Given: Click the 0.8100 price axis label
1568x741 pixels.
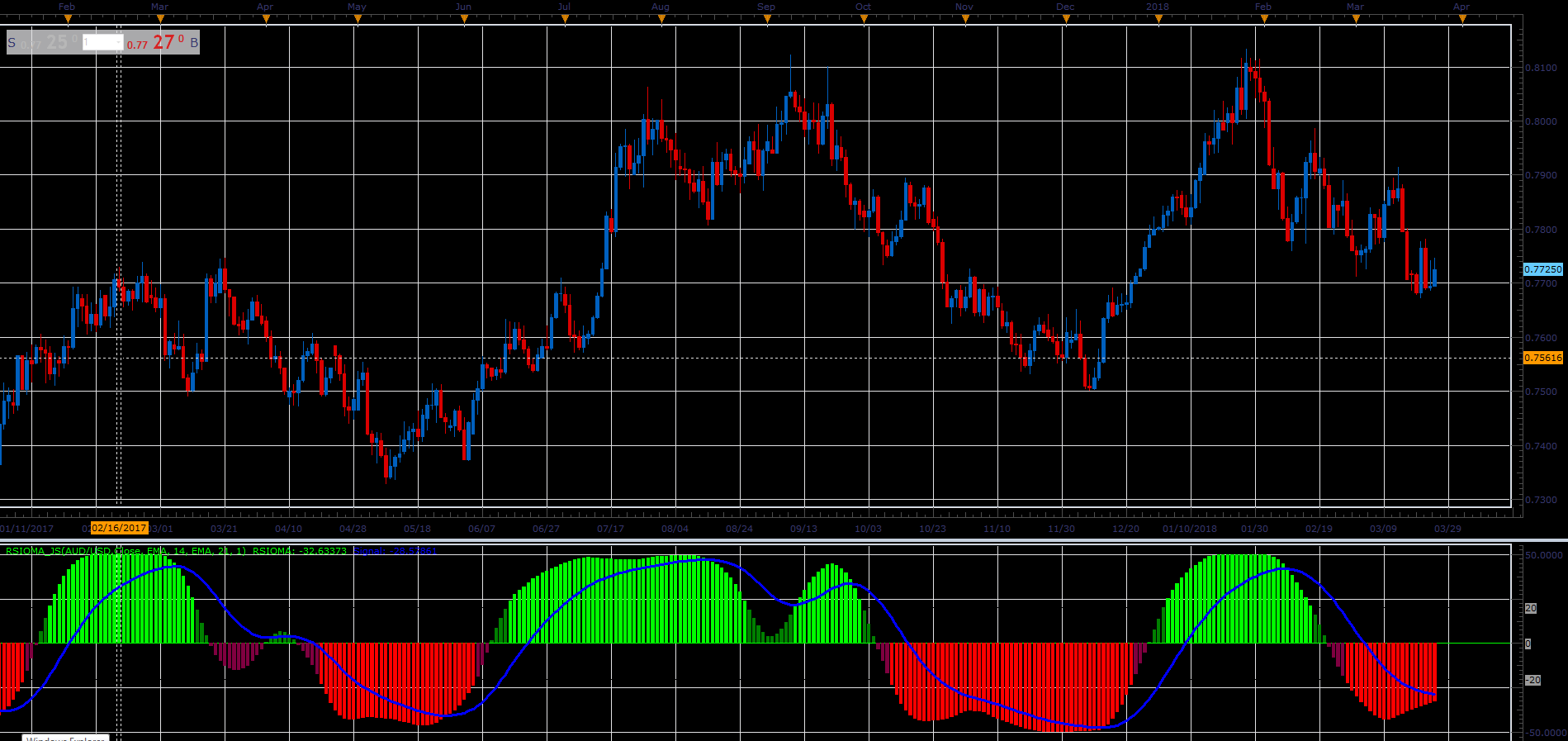Looking at the screenshot, I should pos(1541,68).
